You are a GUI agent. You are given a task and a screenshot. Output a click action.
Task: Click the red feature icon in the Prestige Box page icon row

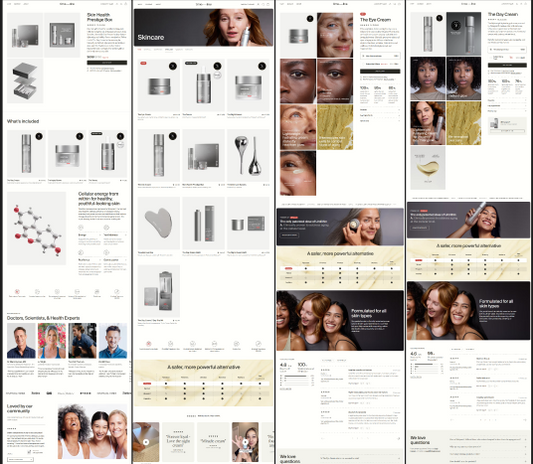tap(17, 292)
